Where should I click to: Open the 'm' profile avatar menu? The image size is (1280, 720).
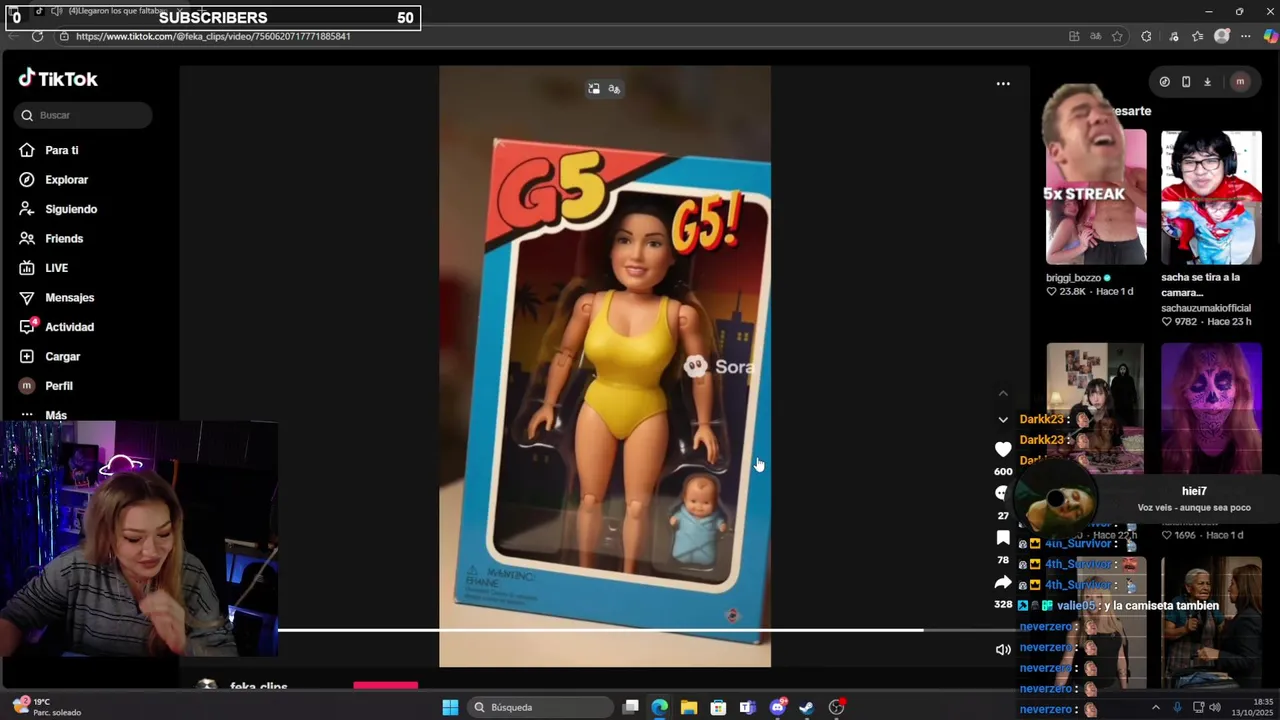[1240, 82]
